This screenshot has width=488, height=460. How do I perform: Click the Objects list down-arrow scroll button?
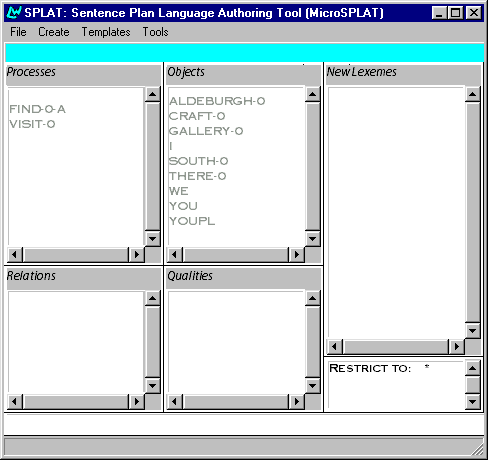313,239
